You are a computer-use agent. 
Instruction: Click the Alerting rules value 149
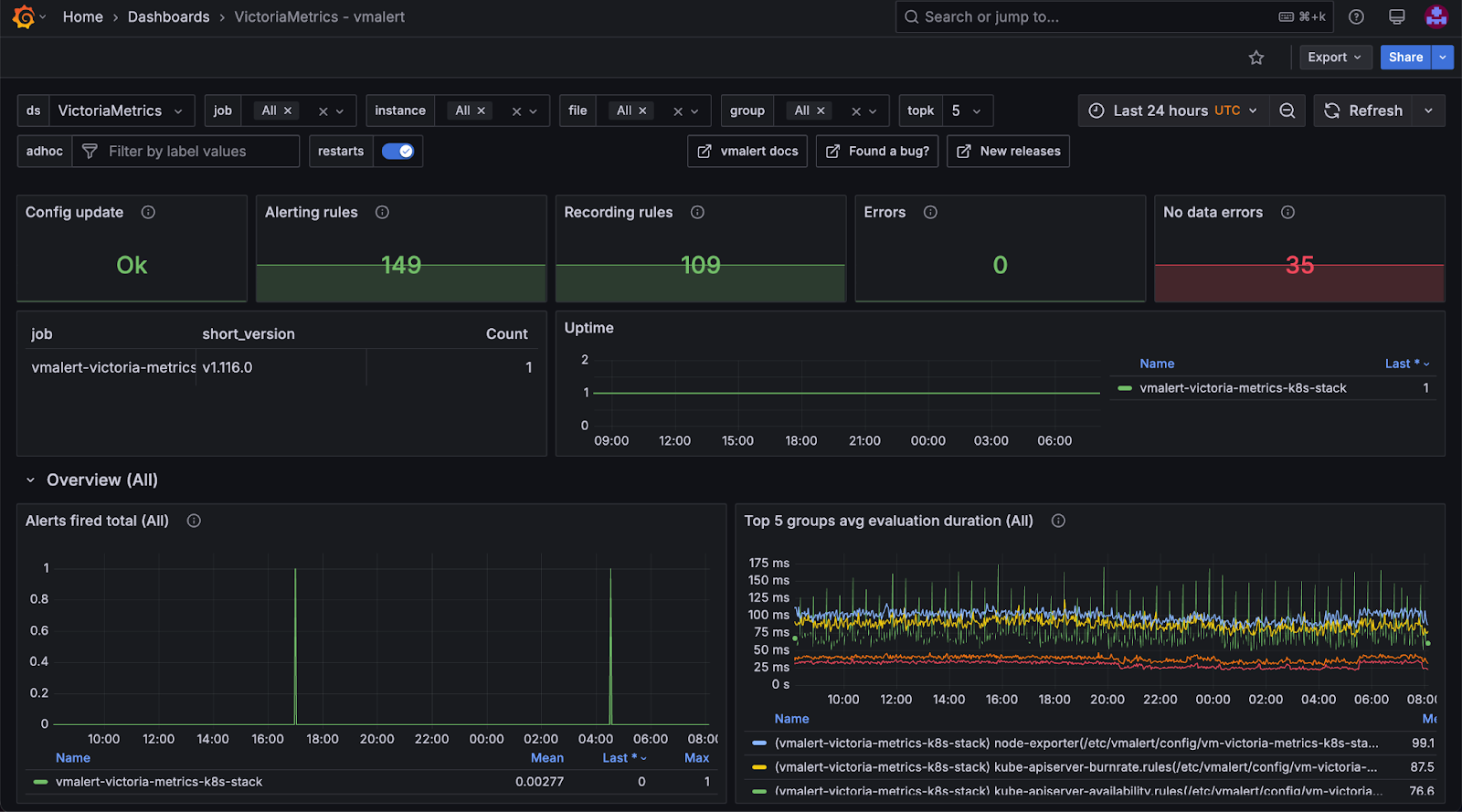401,265
